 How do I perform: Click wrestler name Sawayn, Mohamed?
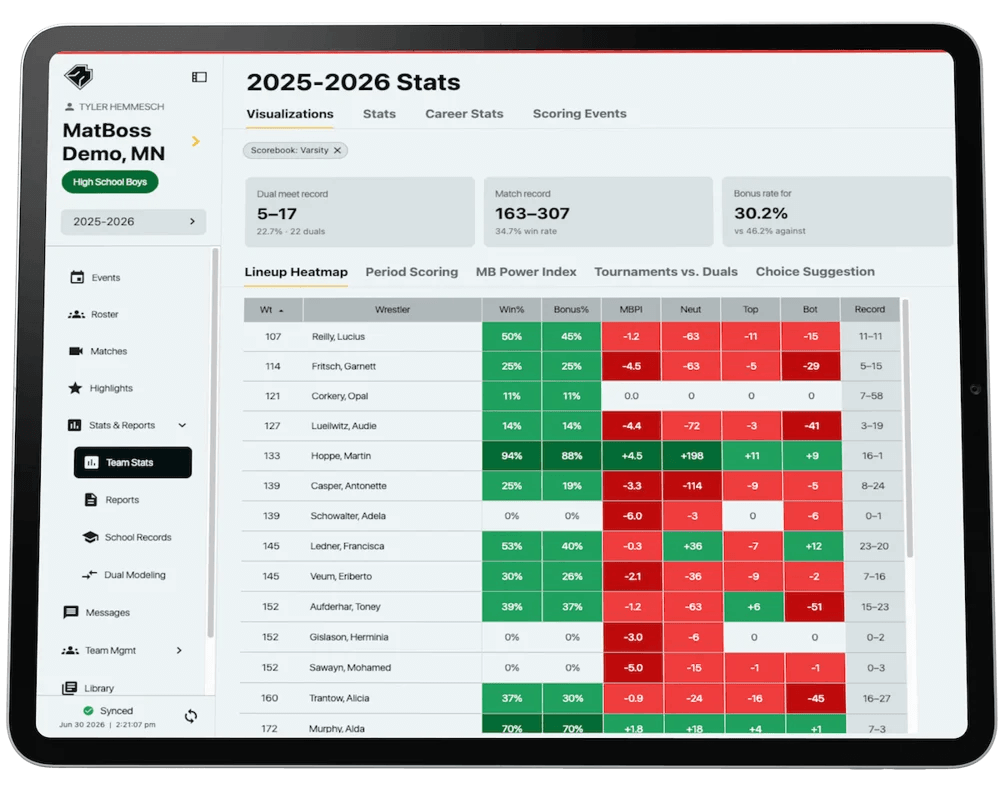tap(349, 667)
